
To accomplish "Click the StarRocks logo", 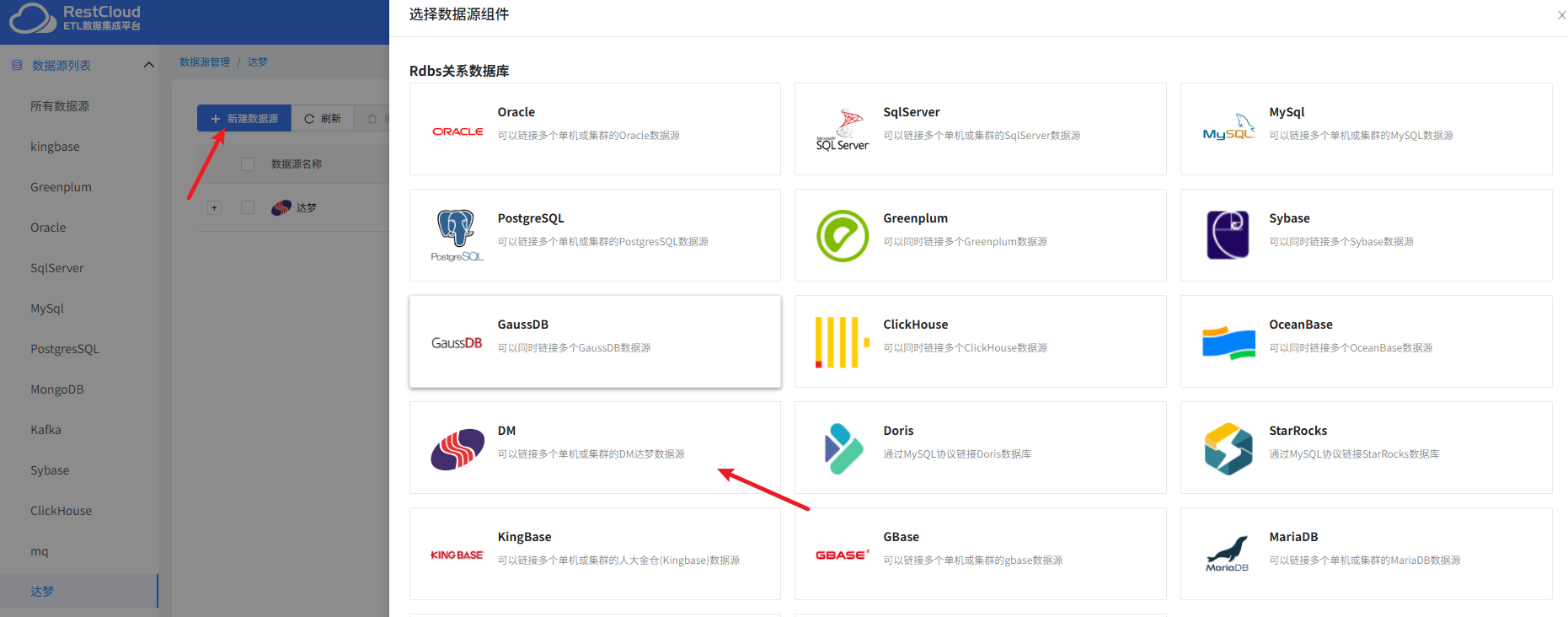I will pyautogui.click(x=1228, y=448).
